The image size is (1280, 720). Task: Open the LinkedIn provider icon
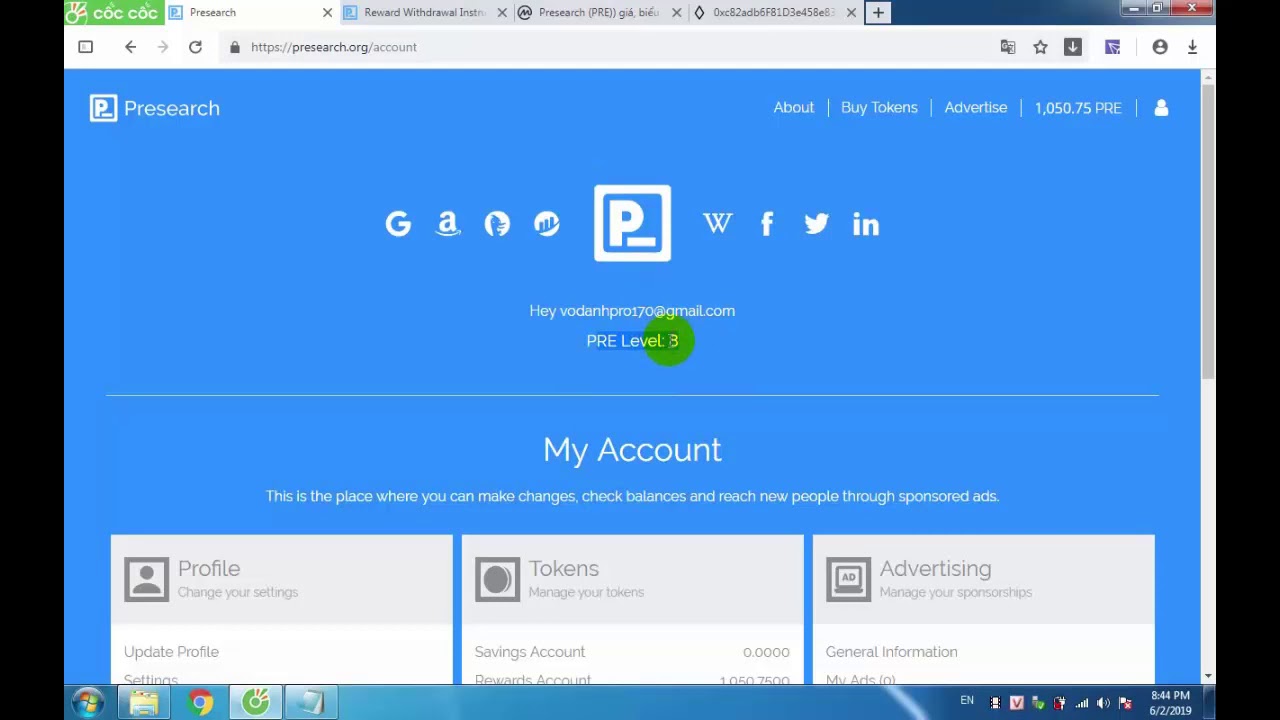866,224
